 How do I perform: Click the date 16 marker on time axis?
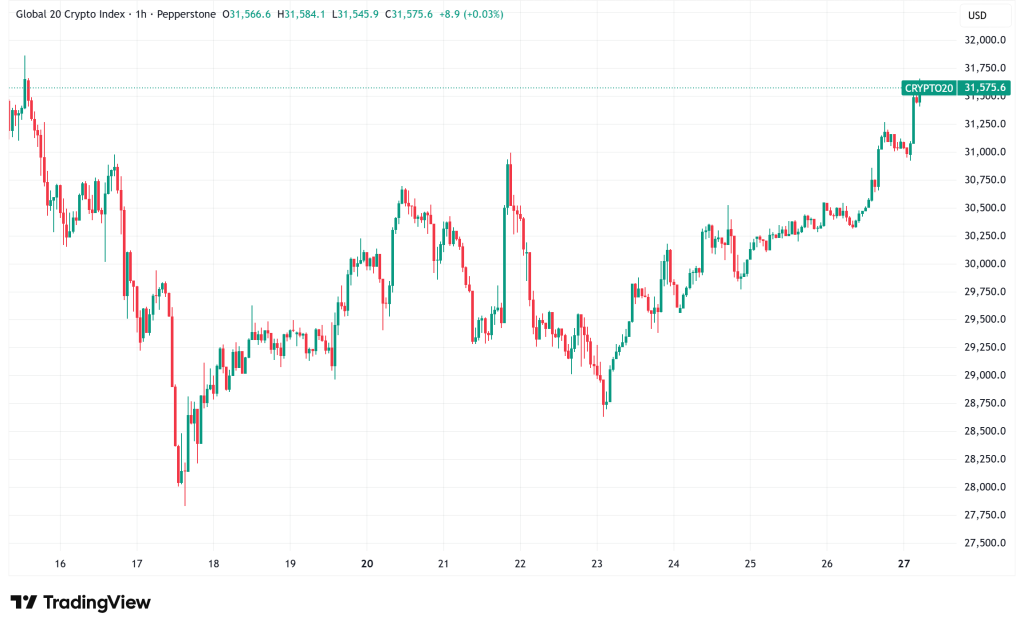[x=60, y=564]
